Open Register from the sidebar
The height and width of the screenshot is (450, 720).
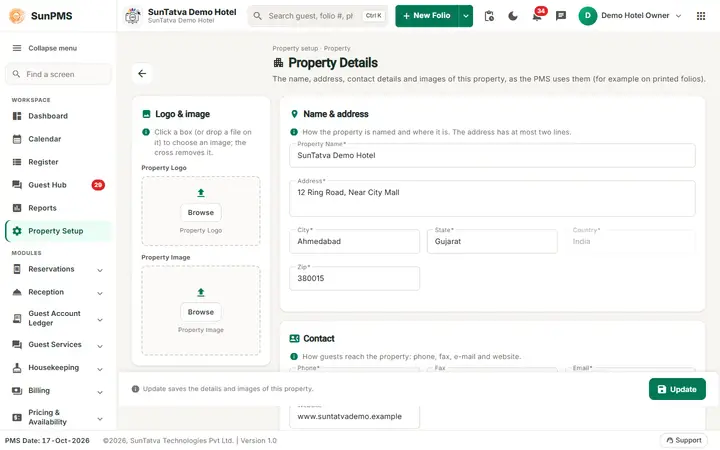pyautogui.click(x=58, y=162)
